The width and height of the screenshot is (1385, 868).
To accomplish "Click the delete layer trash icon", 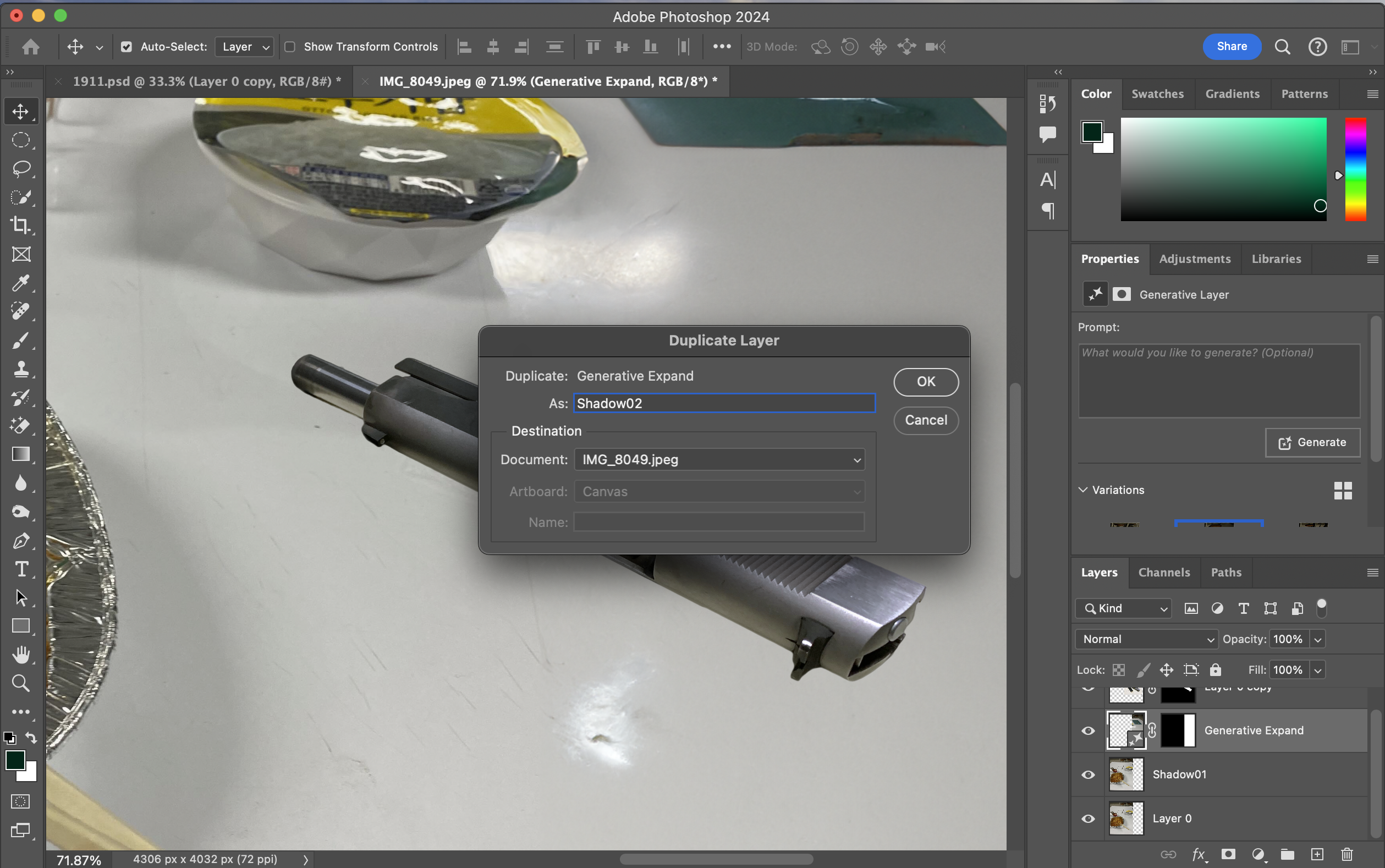I will pos(1346,854).
